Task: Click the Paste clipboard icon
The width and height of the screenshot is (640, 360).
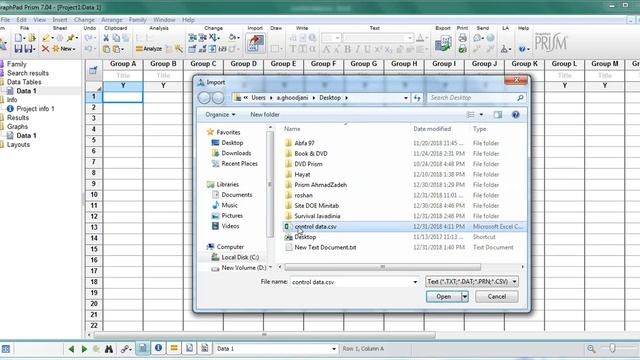Action: coord(106,49)
